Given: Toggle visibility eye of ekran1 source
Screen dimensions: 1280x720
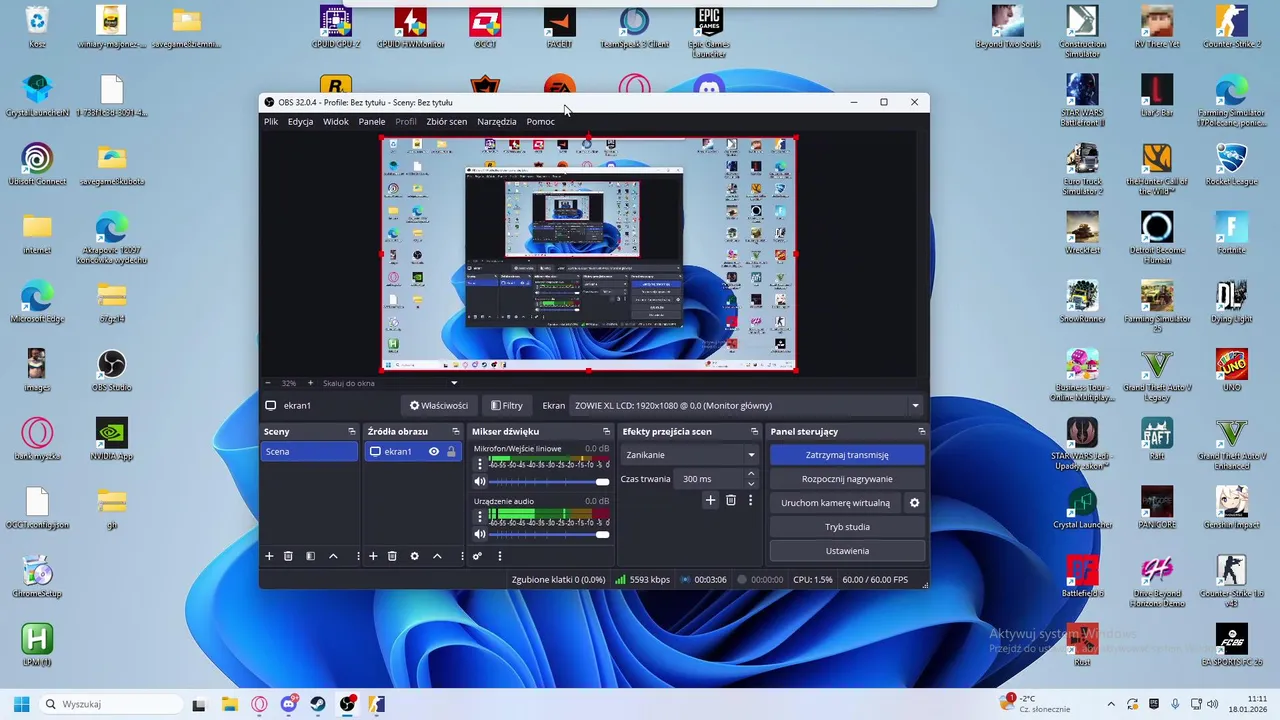Looking at the screenshot, I should click(434, 452).
